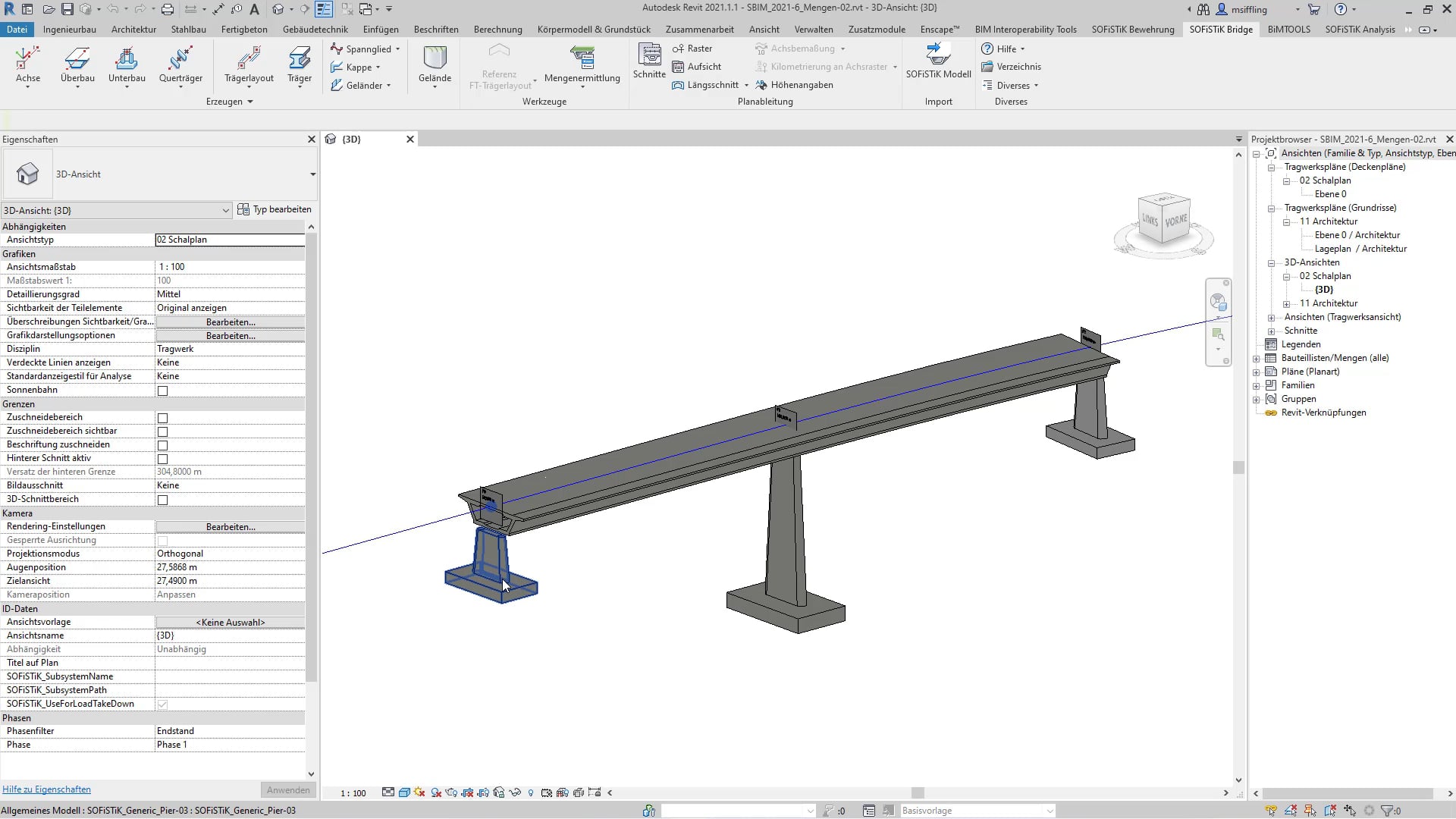This screenshot has width=1456, height=819.
Task: Switch to the Stahlbau ribbon tab
Action: pos(189,30)
